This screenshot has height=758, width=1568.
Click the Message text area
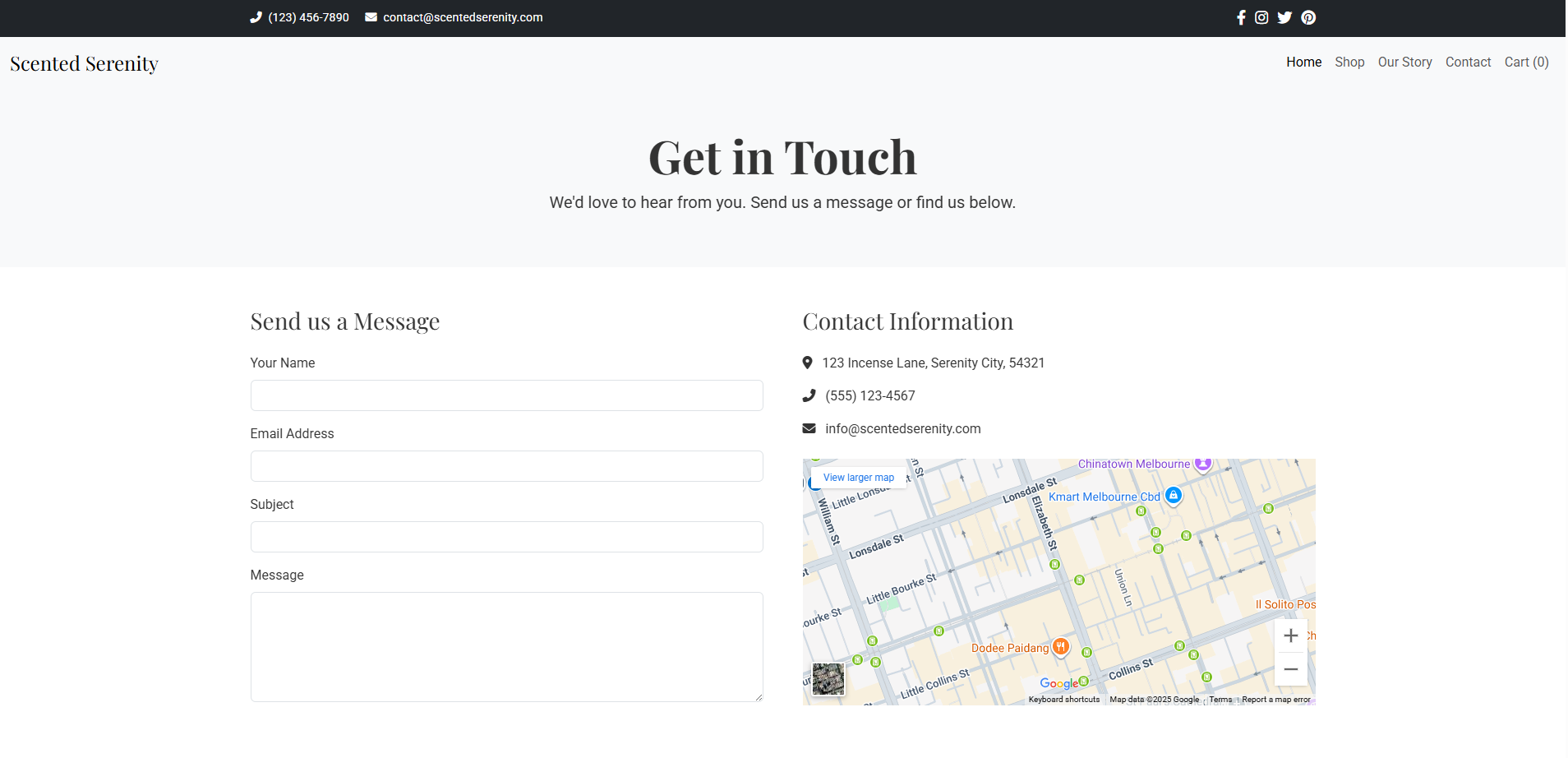pyautogui.click(x=506, y=647)
